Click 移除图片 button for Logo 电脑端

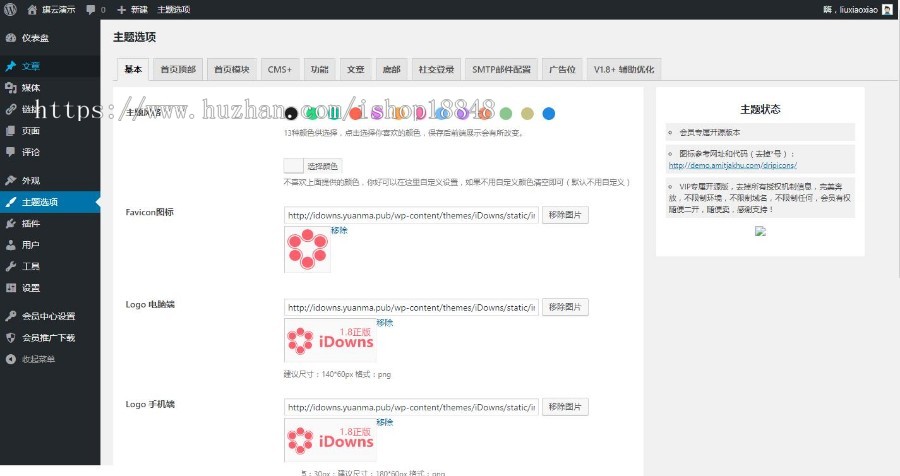[x=565, y=307]
